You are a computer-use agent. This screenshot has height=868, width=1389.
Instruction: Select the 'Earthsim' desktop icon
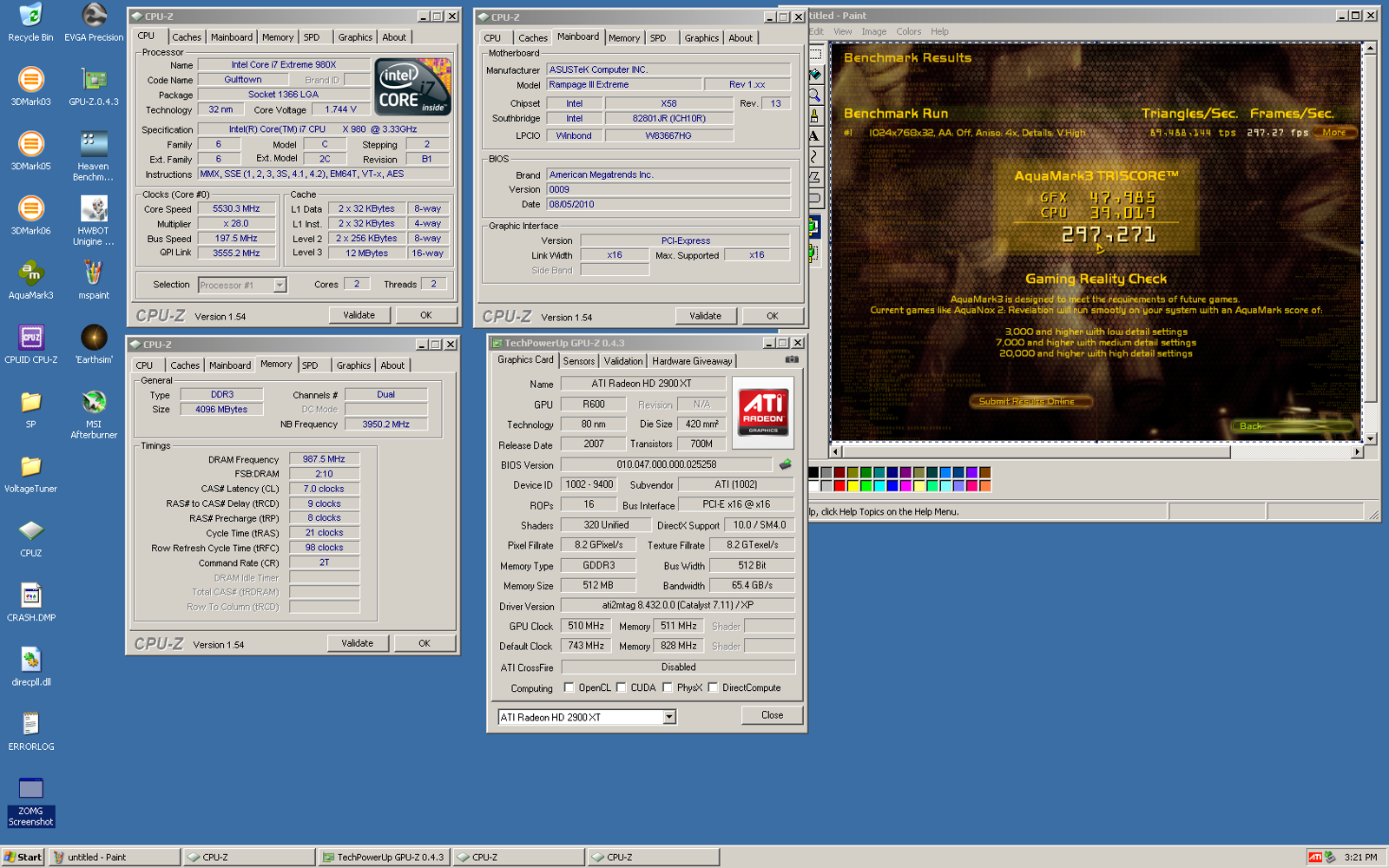click(x=94, y=344)
